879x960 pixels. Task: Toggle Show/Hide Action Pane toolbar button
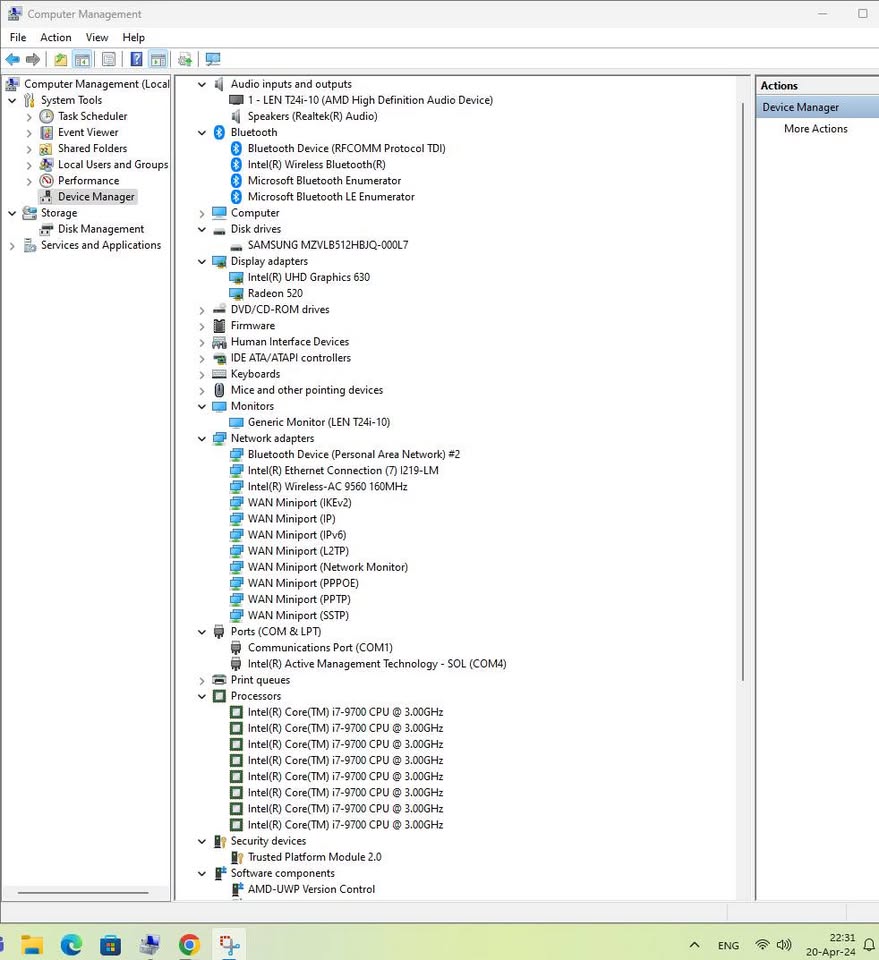[158, 59]
